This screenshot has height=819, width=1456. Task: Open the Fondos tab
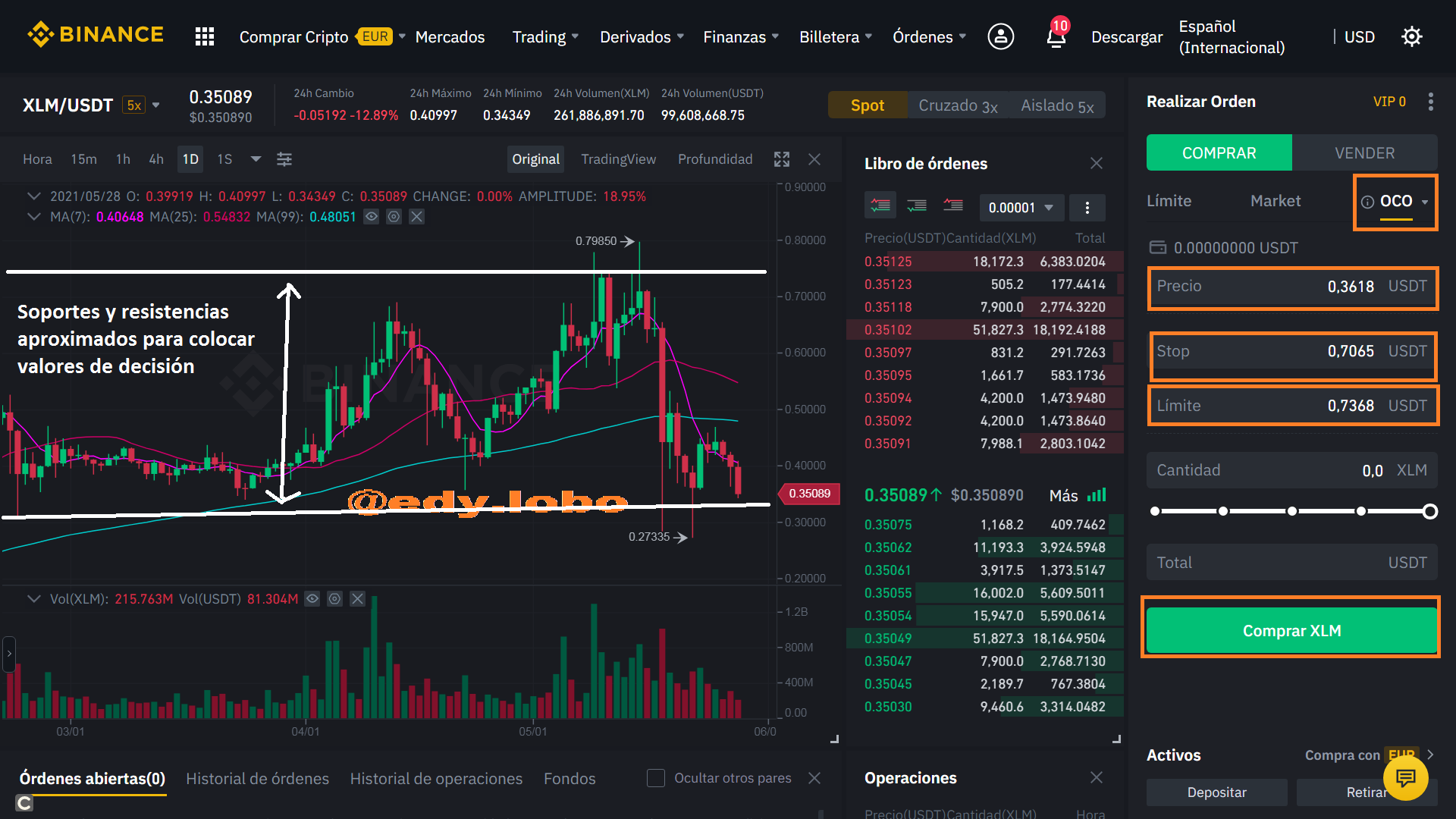tap(570, 779)
